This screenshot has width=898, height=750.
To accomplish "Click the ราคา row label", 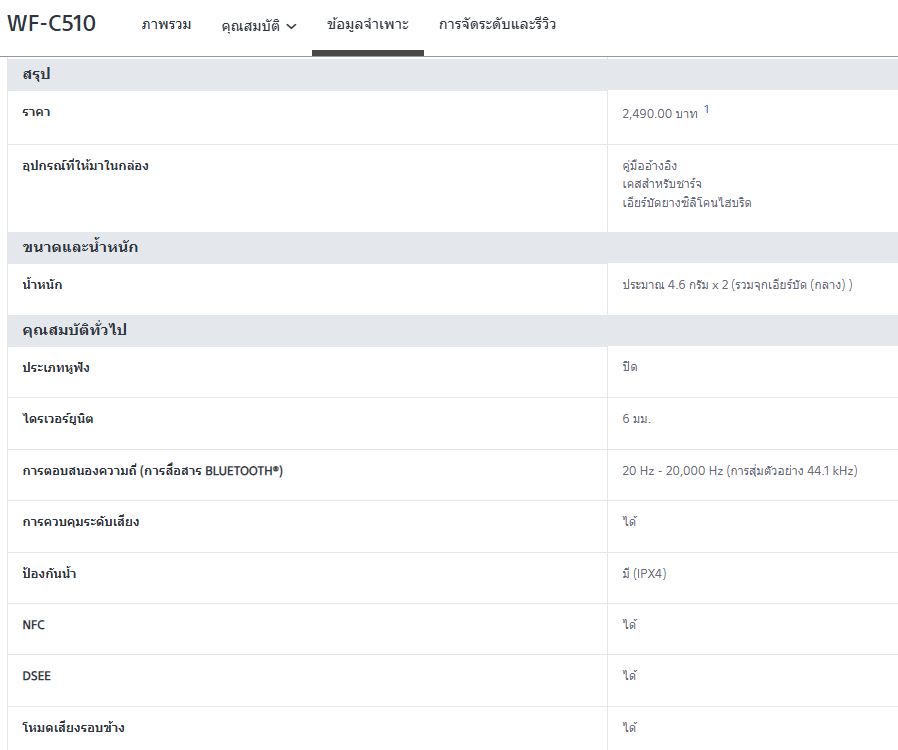I will click(x=36, y=112).
